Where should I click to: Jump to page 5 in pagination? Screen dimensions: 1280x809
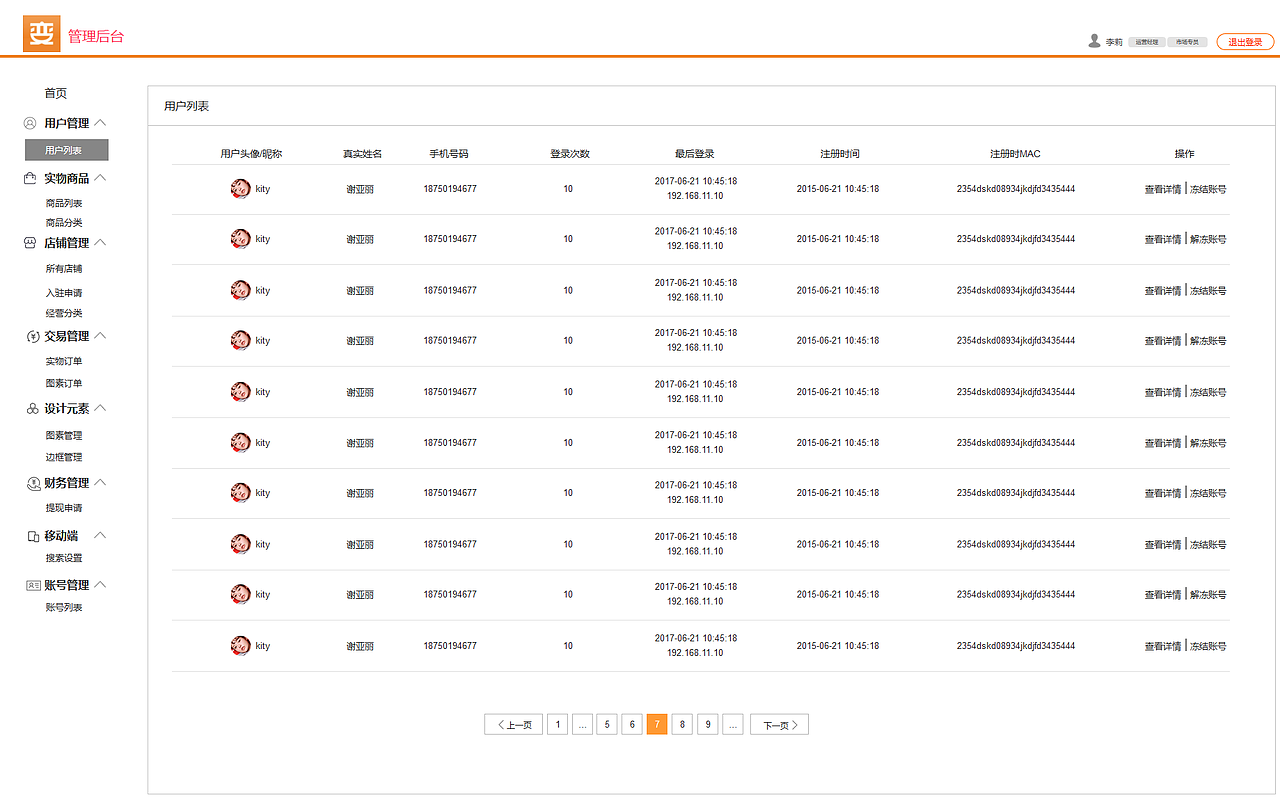607,725
